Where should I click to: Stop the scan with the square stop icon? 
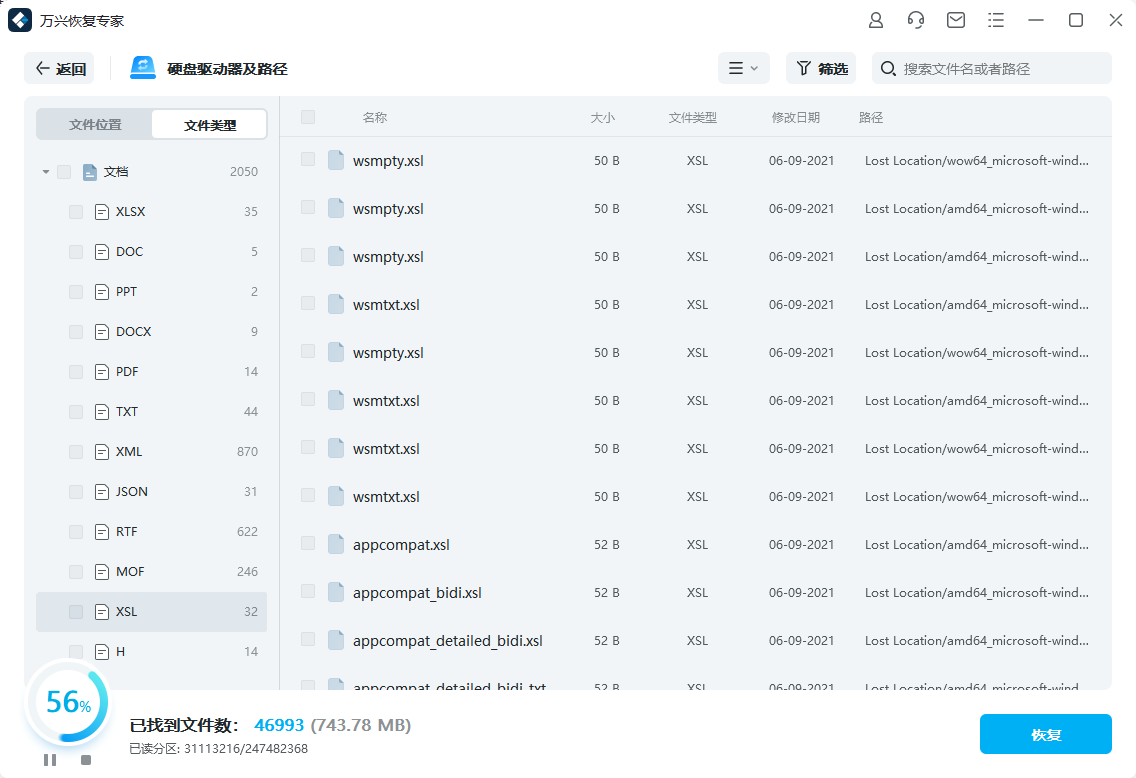pyautogui.click(x=86, y=760)
